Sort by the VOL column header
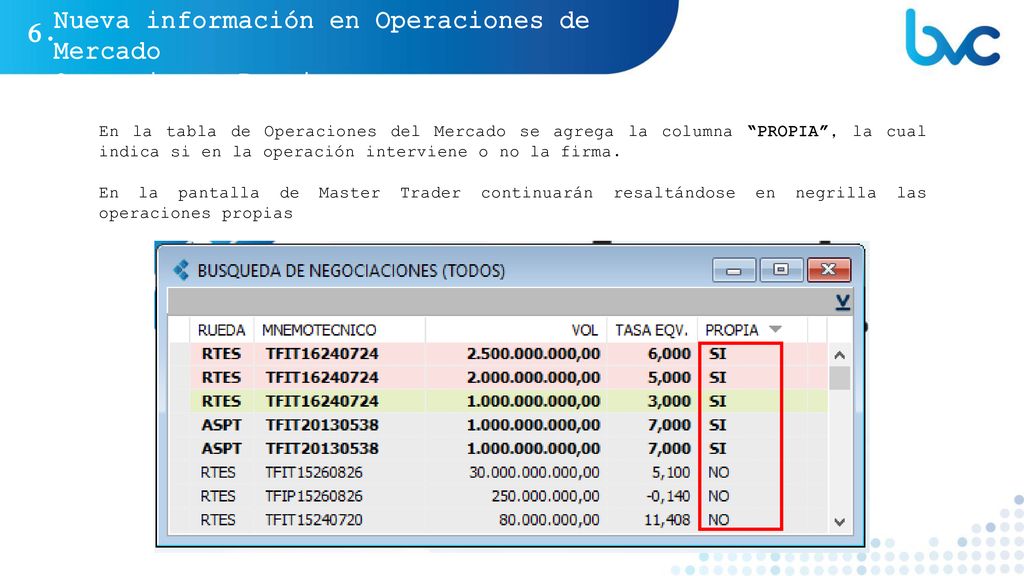This screenshot has height=576, width=1024. point(517,330)
